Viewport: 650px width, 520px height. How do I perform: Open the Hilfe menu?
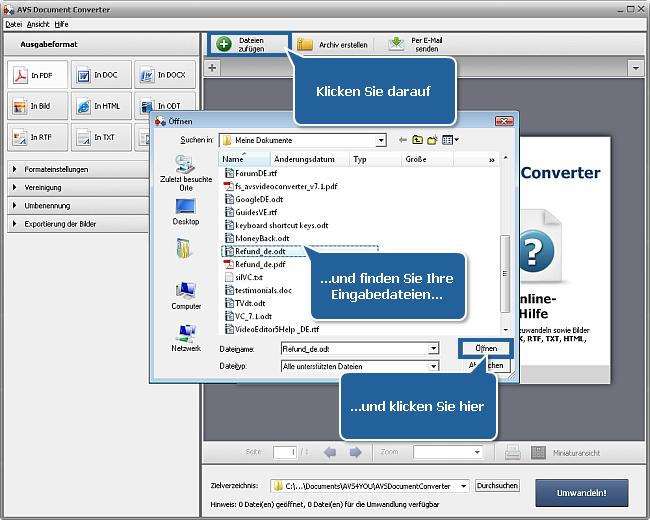pos(62,23)
